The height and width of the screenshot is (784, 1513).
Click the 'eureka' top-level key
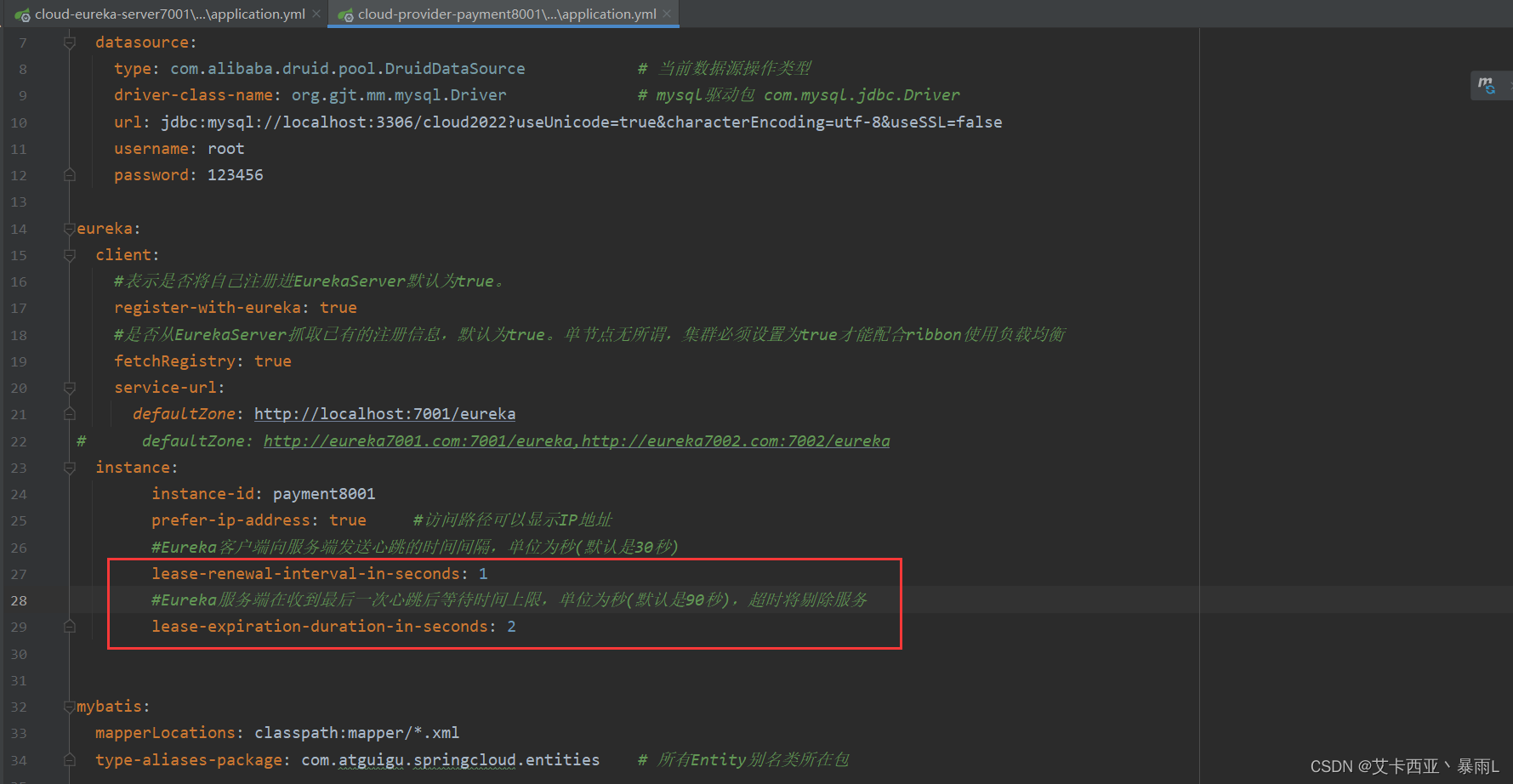tap(105, 229)
